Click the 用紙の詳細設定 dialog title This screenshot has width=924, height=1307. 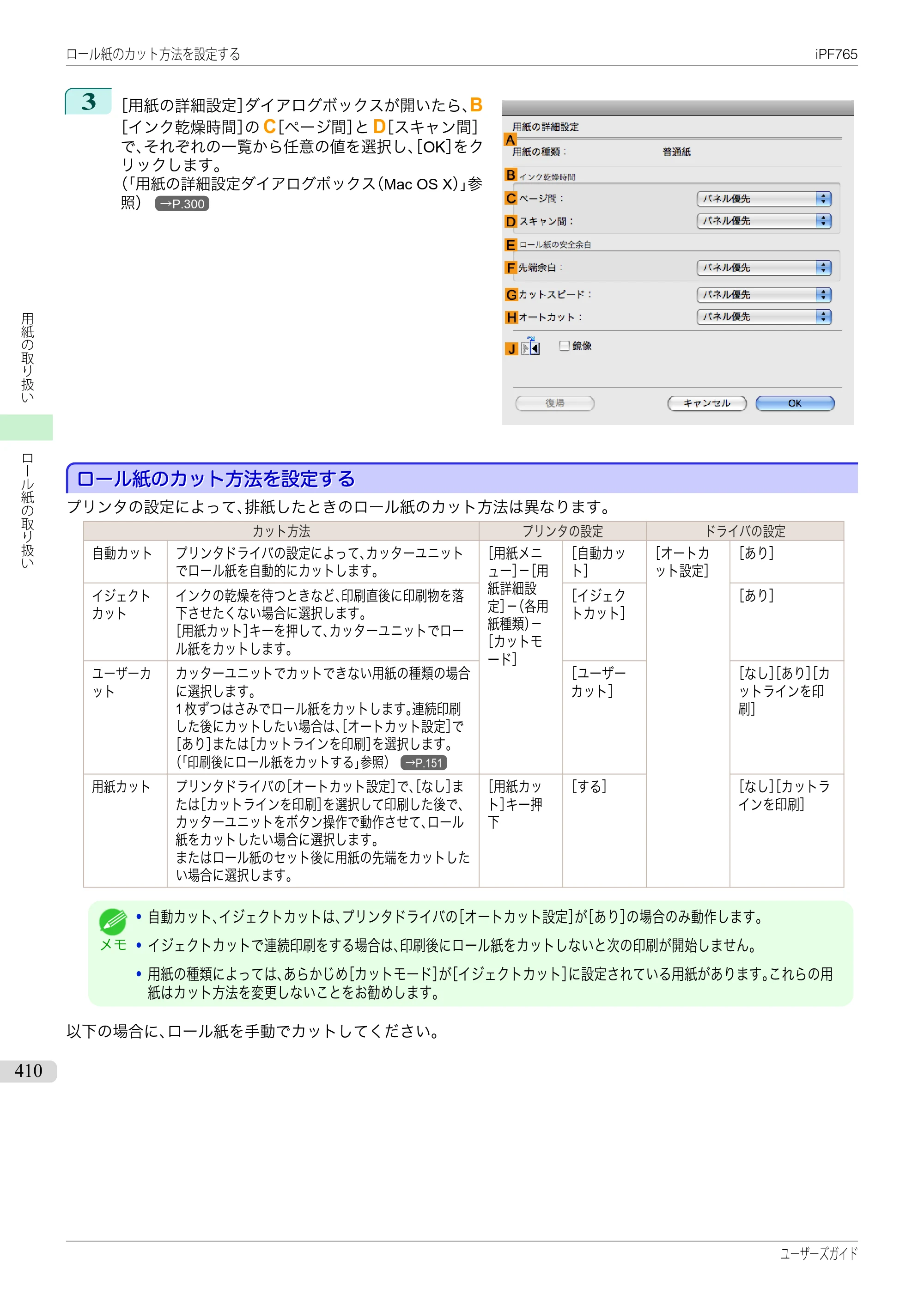545,127
